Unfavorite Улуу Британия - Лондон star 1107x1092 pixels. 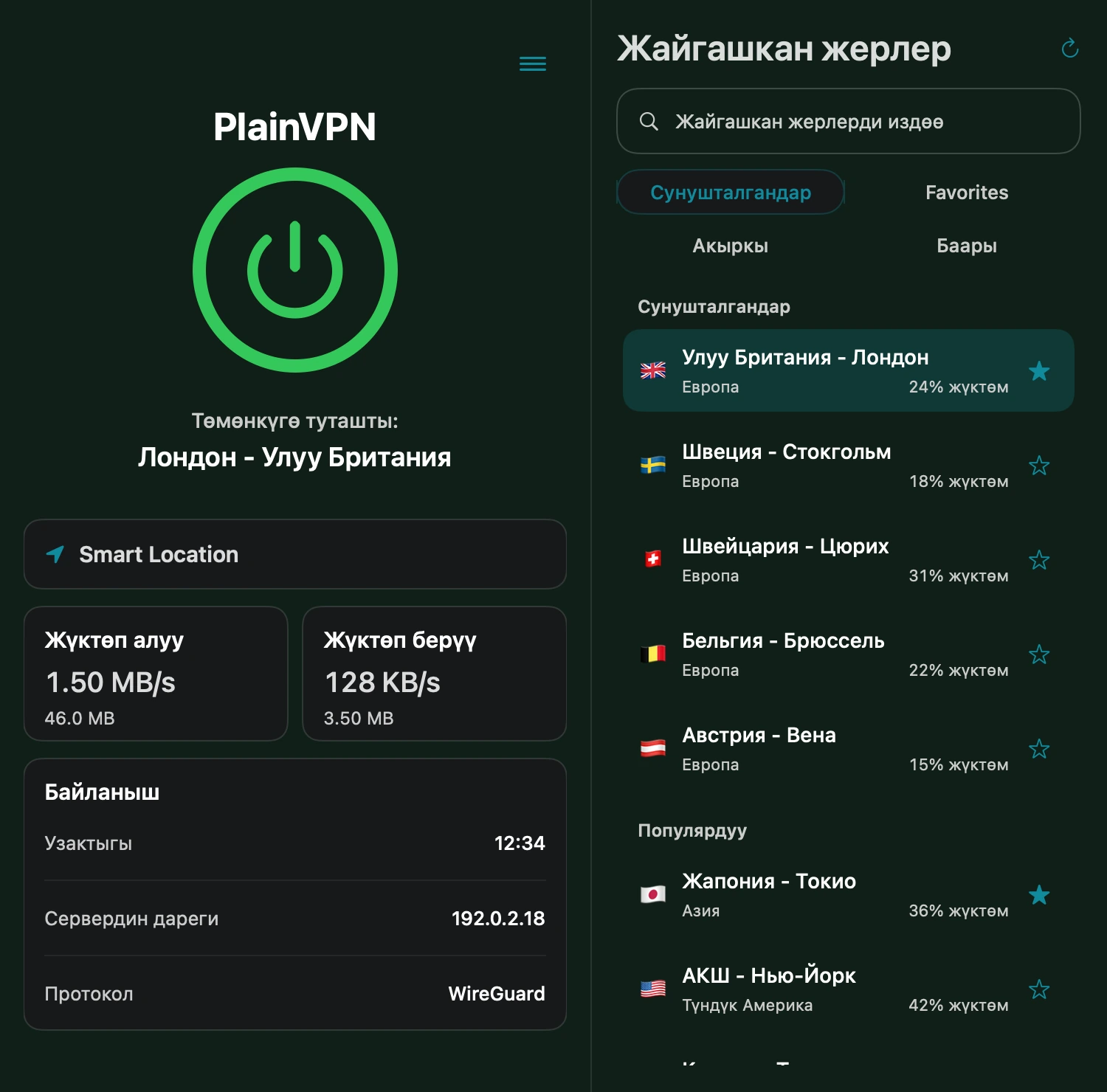1039,370
